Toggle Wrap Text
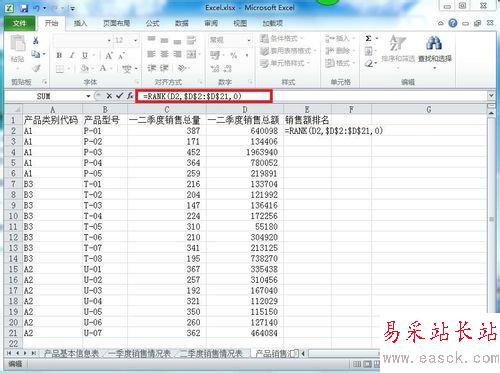Image resolution: width=500 pixels, height=373 pixels. tap(191, 40)
